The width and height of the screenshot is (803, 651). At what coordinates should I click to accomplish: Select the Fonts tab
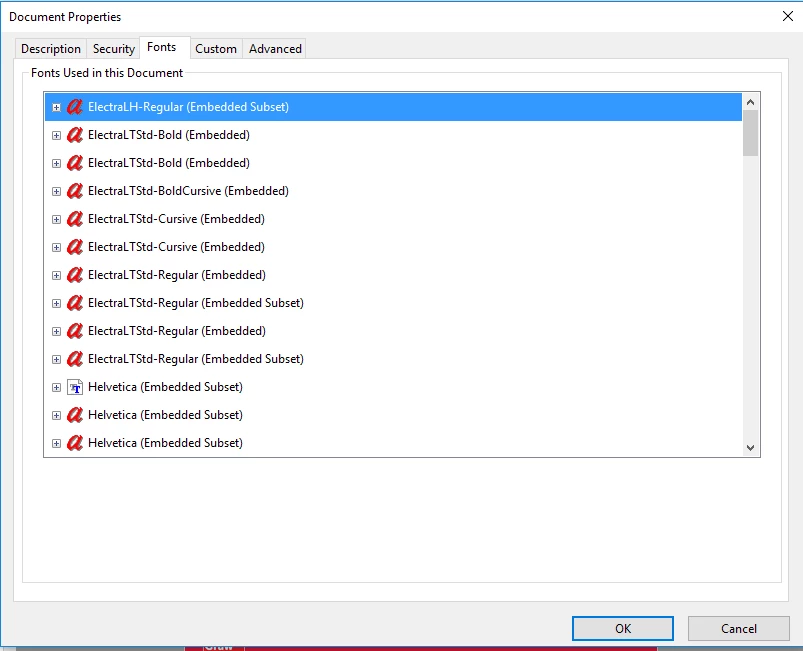[x=165, y=47]
